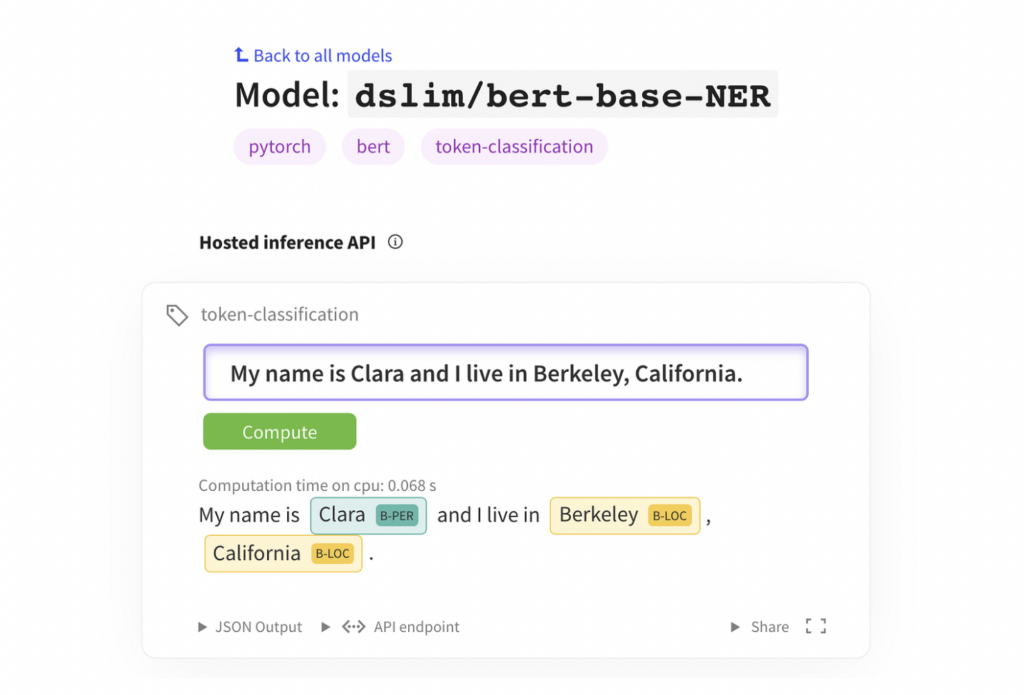Click the token-classification widget label text
The image size is (1024, 695).
[x=279, y=315]
